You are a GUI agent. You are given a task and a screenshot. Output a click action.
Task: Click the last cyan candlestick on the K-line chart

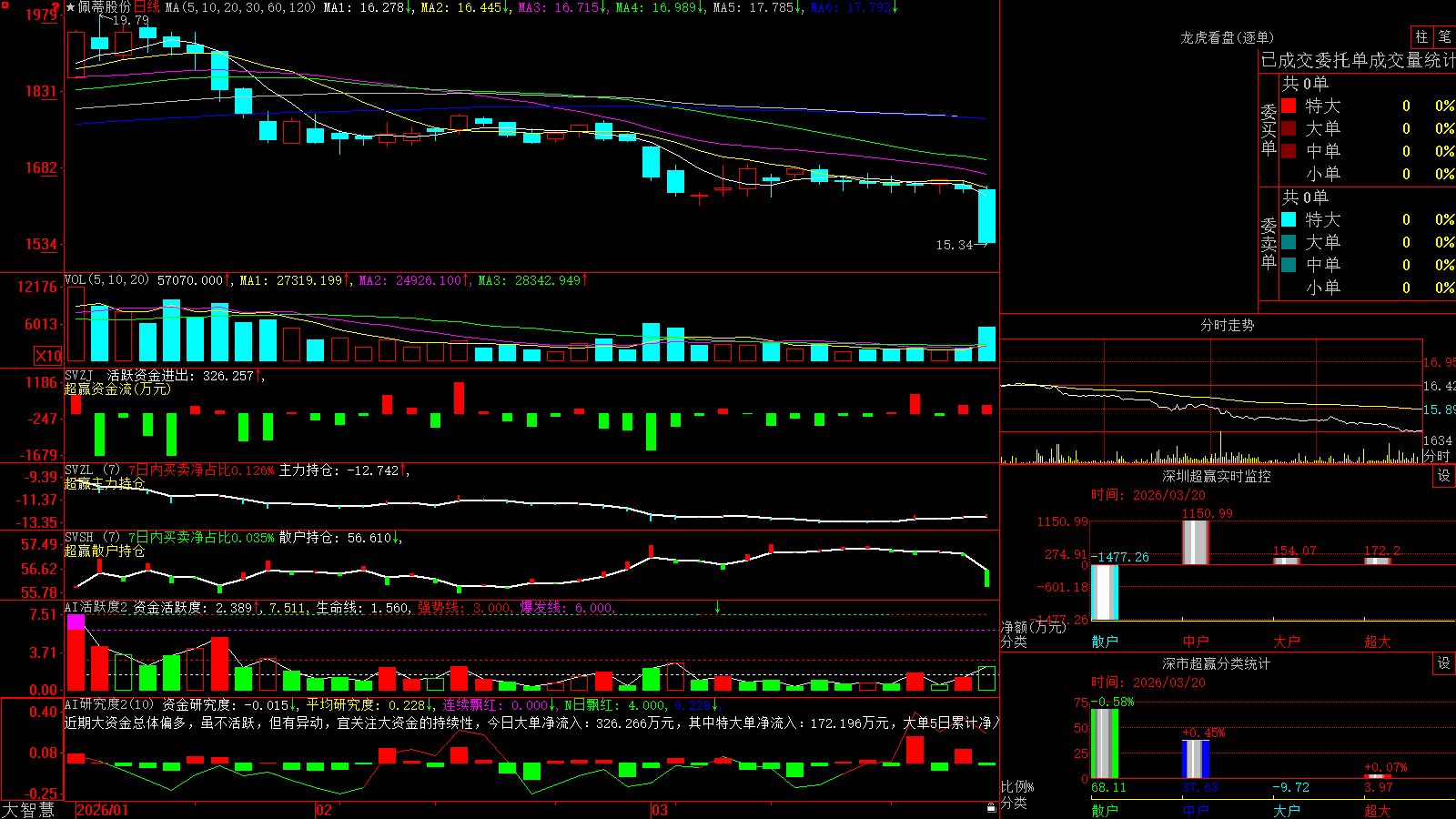pyautogui.click(x=986, y=216)
